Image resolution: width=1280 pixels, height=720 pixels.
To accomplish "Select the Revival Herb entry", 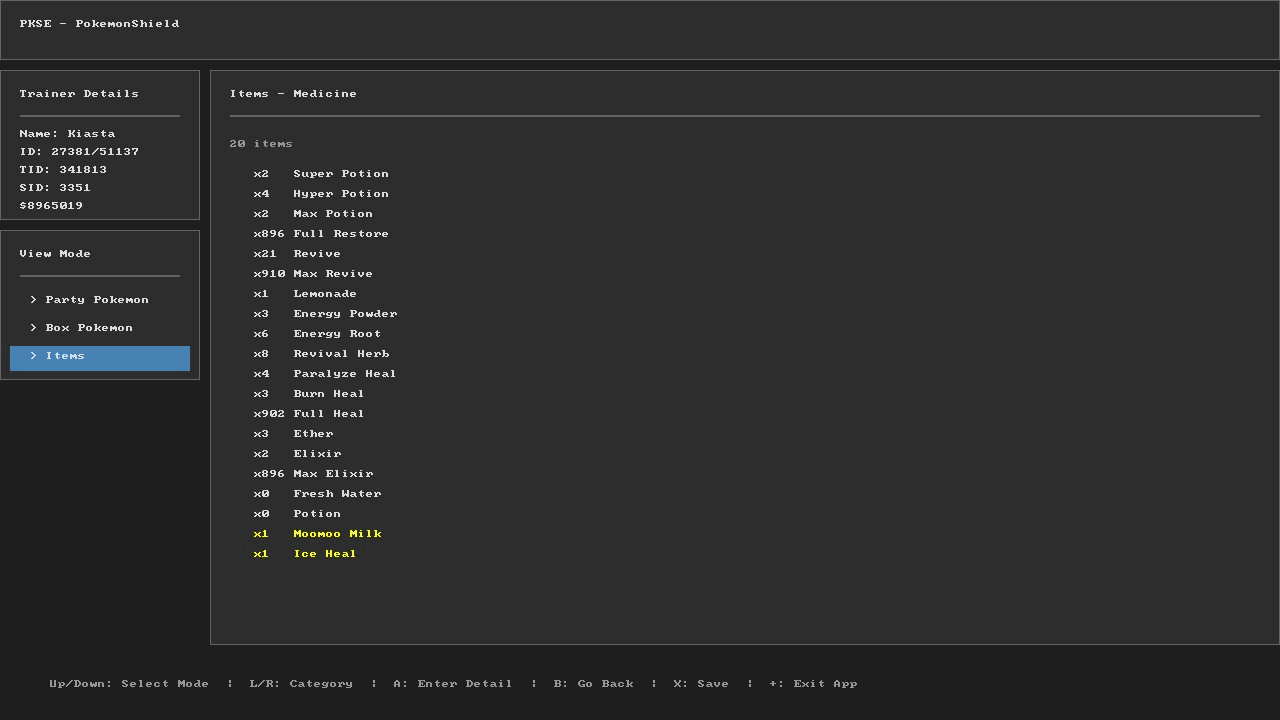I will click(x=321, y=354).
